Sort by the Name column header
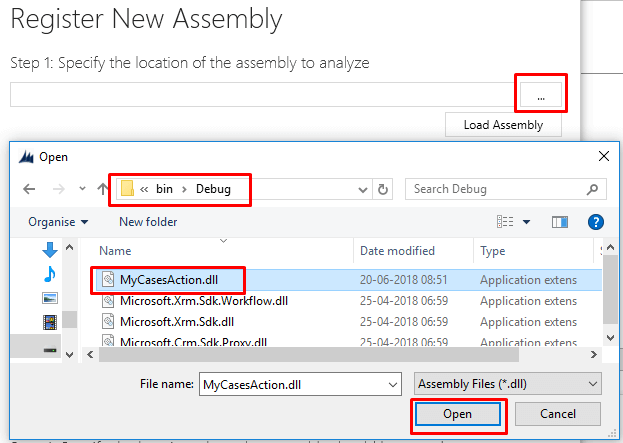Image resolution: width=623 pixels, height=443 pixels. pos(115,251)
